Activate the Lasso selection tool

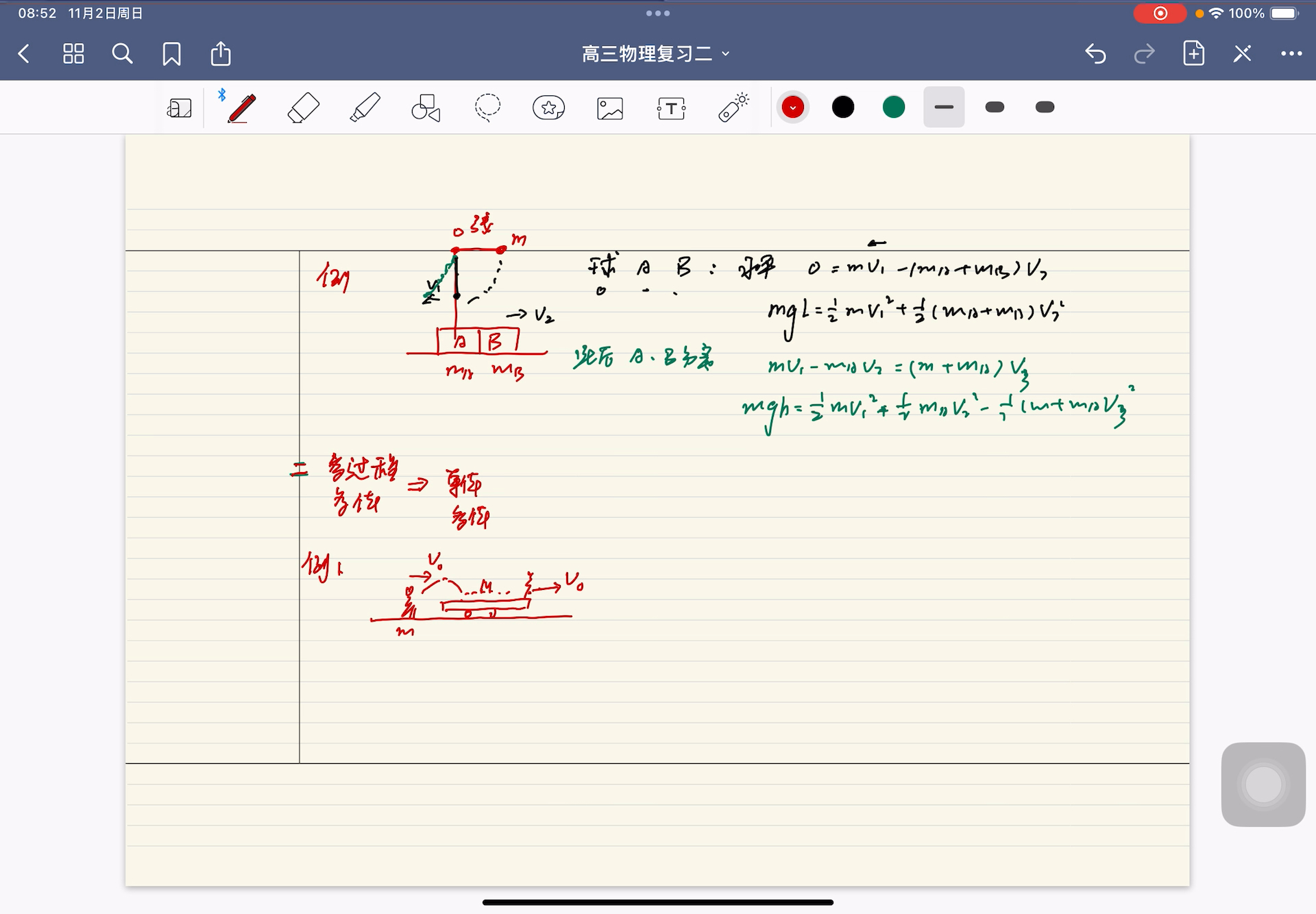click(487, 108)
